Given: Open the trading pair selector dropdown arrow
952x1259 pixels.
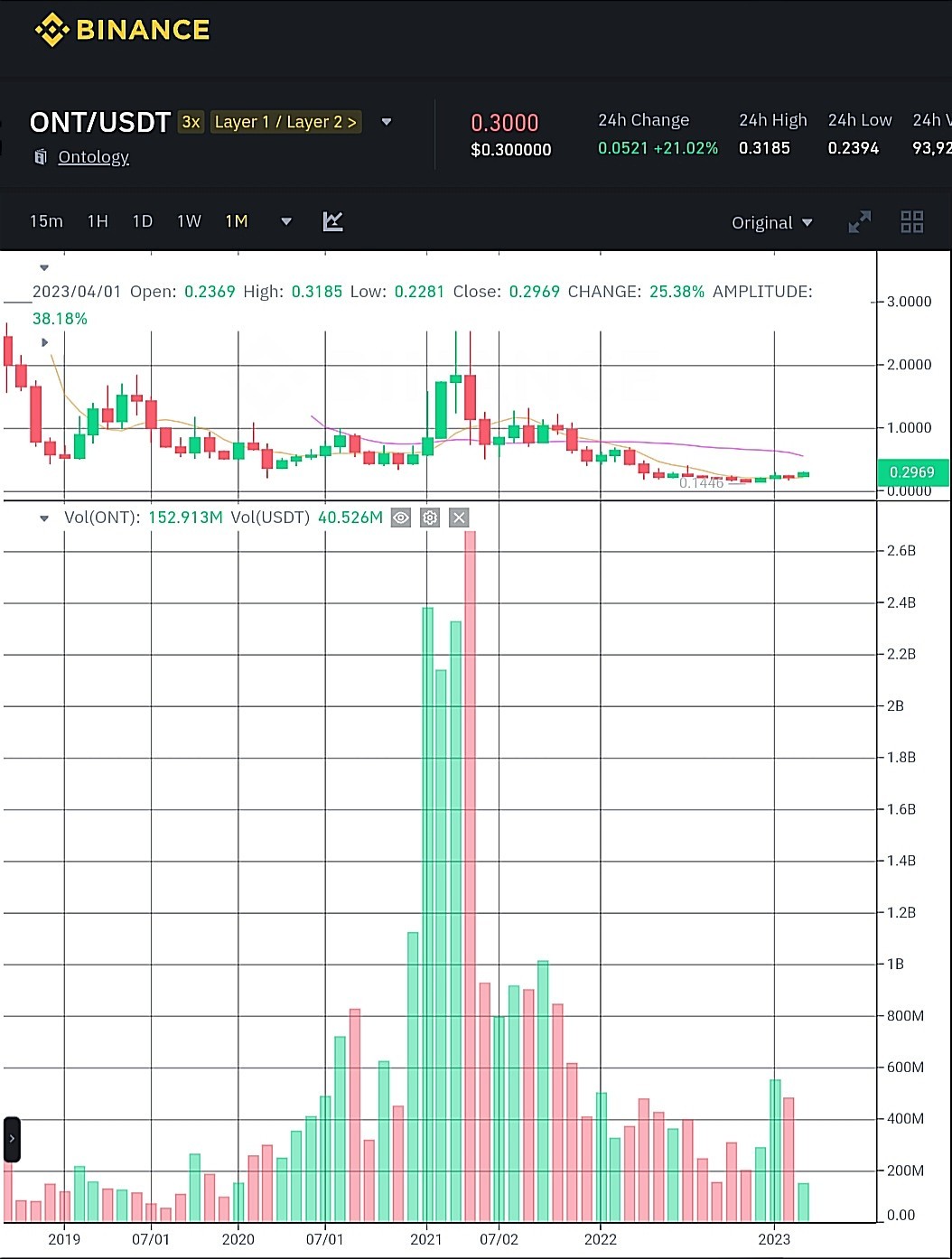Looking at the screenshot, I should tap(387, 122).
